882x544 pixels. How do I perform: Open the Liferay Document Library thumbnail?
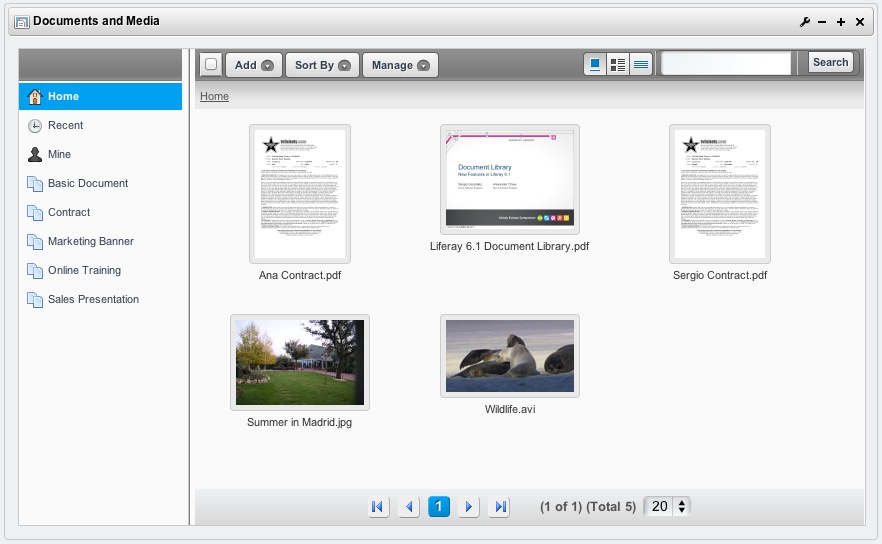tap(510, 179)
